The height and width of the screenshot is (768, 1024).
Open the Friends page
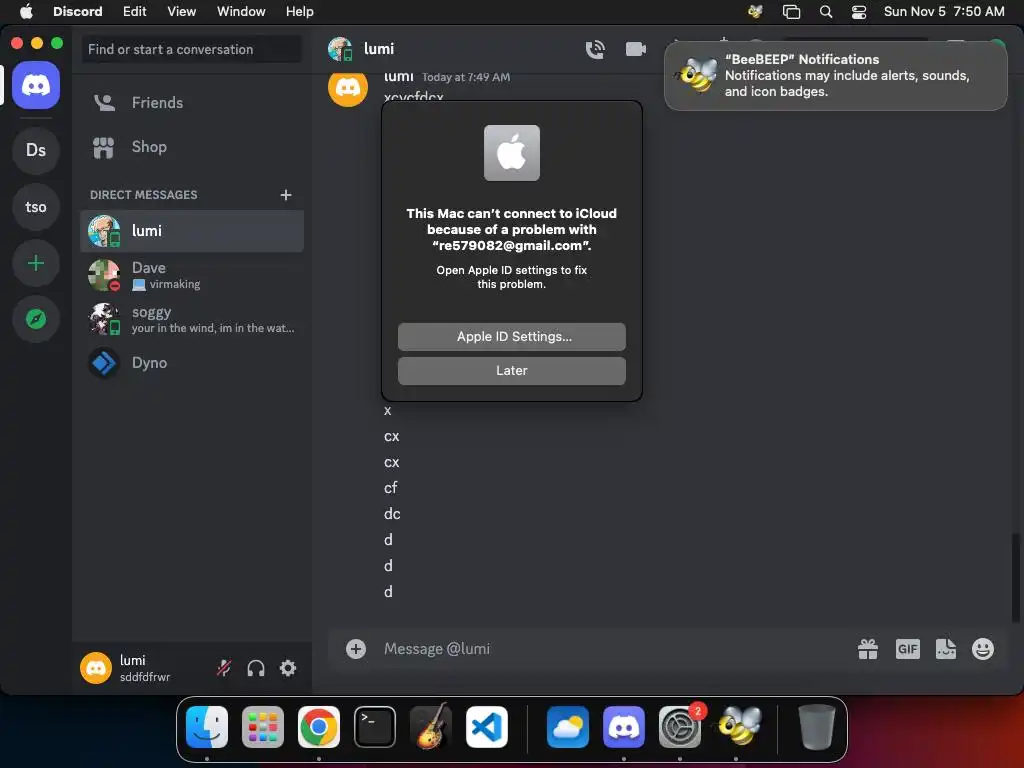[192, 103]
